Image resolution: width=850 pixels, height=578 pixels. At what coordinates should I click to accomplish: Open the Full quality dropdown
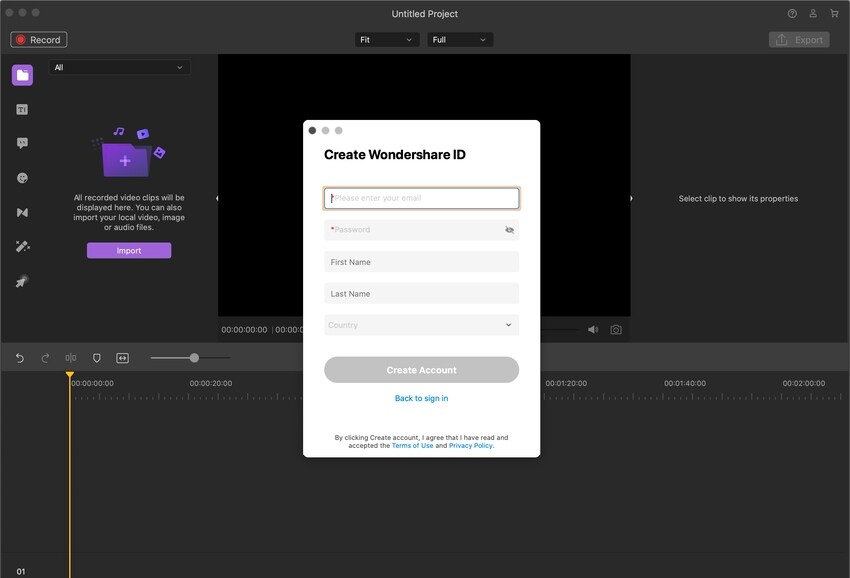click(x=460, y=40)
